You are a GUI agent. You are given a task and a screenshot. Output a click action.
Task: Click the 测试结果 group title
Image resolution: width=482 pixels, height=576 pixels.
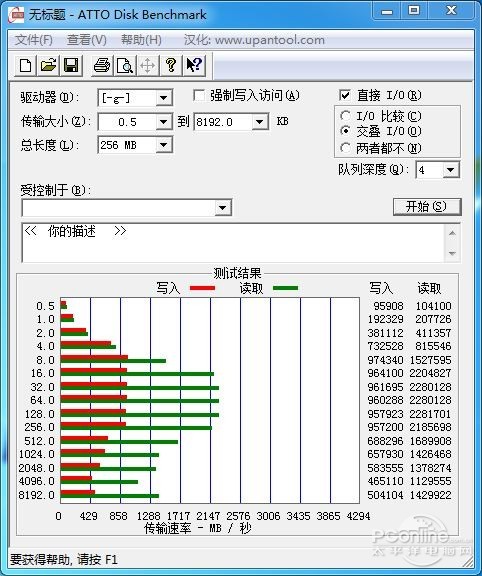point(237,273)
